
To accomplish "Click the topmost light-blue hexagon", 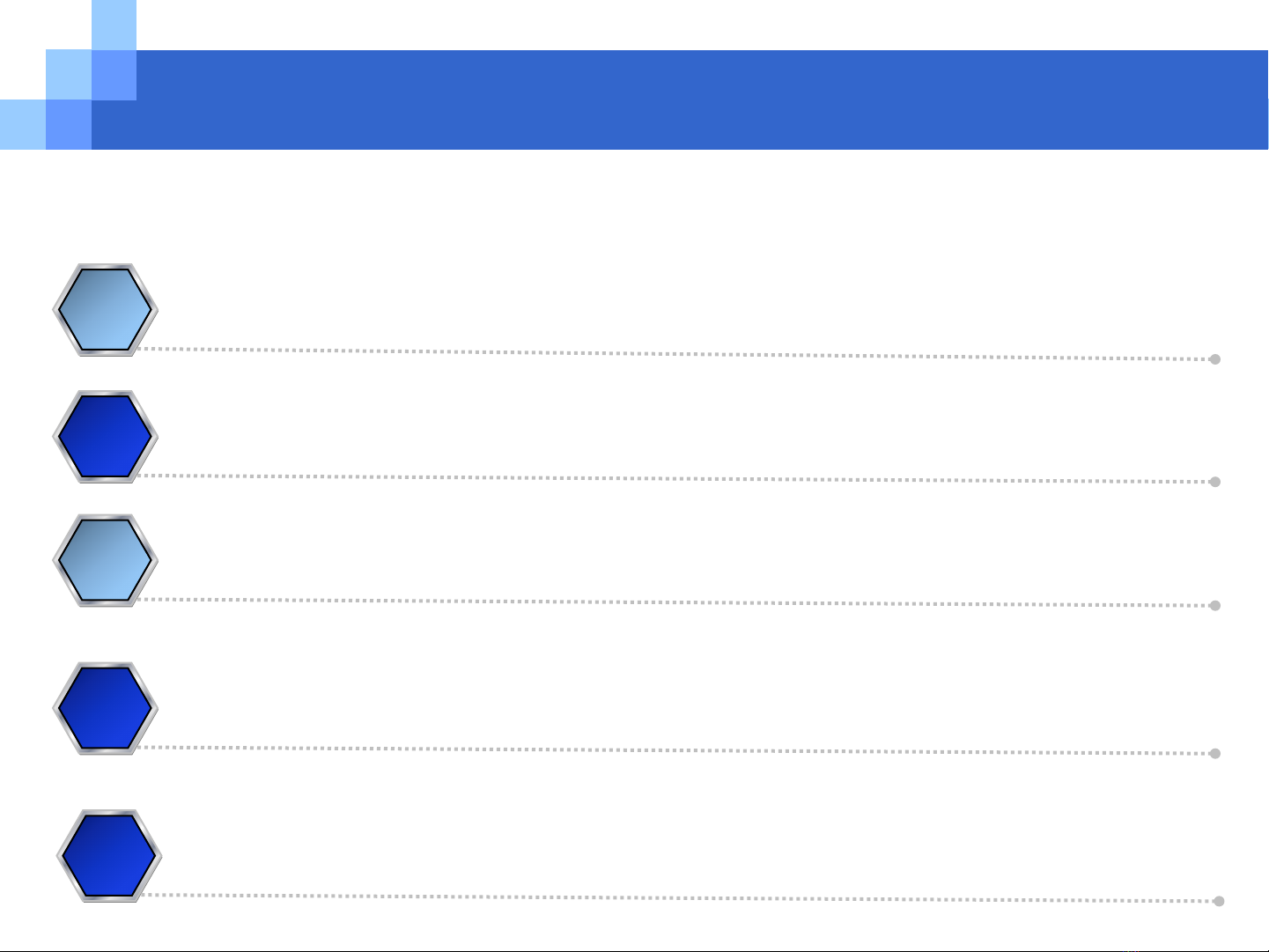I will (x=105, y=309).
